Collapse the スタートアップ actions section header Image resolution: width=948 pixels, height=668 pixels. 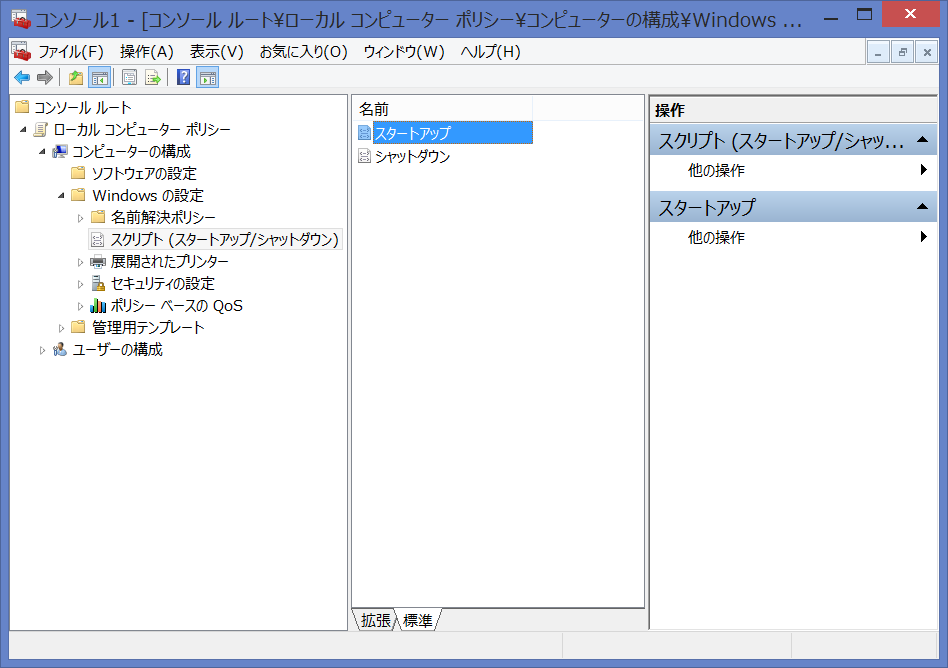pos(922,206)
